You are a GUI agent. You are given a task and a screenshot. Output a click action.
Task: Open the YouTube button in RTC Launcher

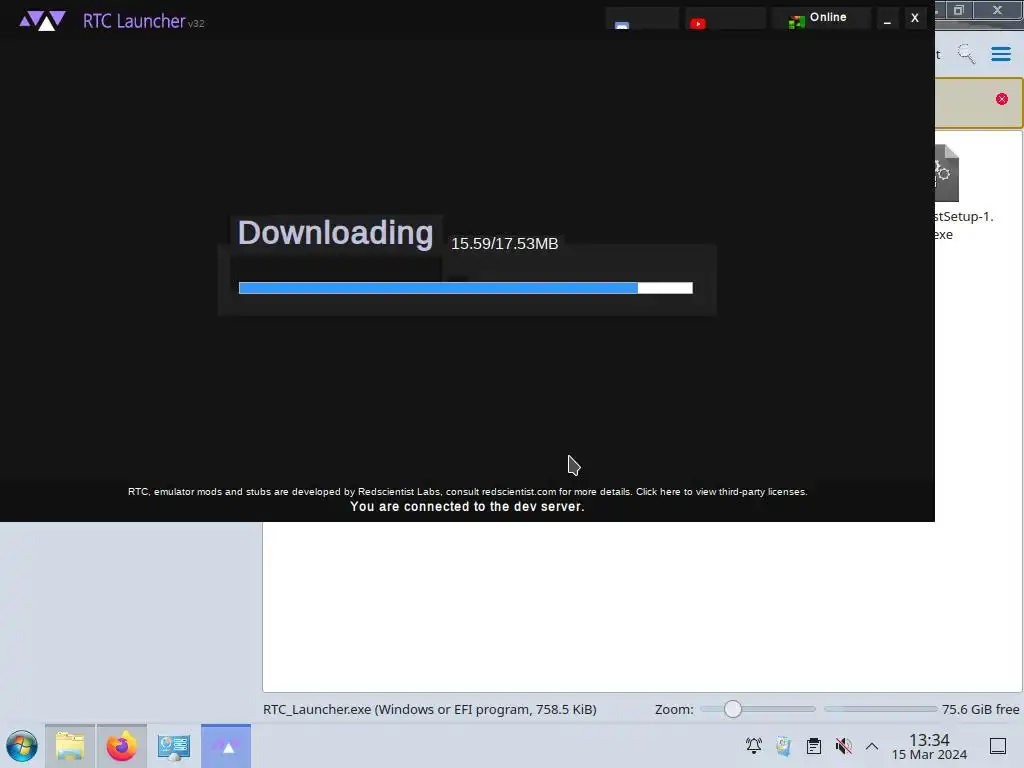[725, 18]
